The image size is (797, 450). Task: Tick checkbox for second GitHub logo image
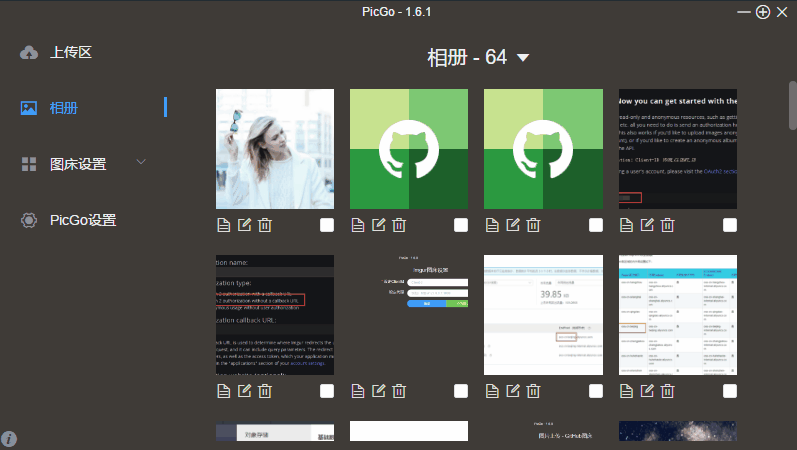click(x=596, y=225)
